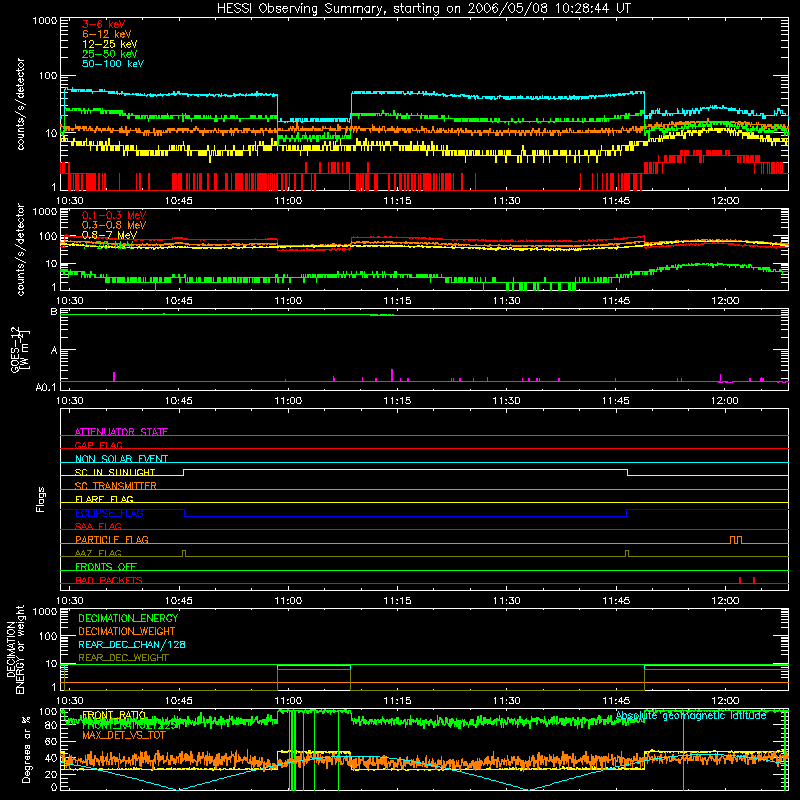Click the 12:00 label under GOES panel
Screen dimensions: 800x800
[724, 401]
